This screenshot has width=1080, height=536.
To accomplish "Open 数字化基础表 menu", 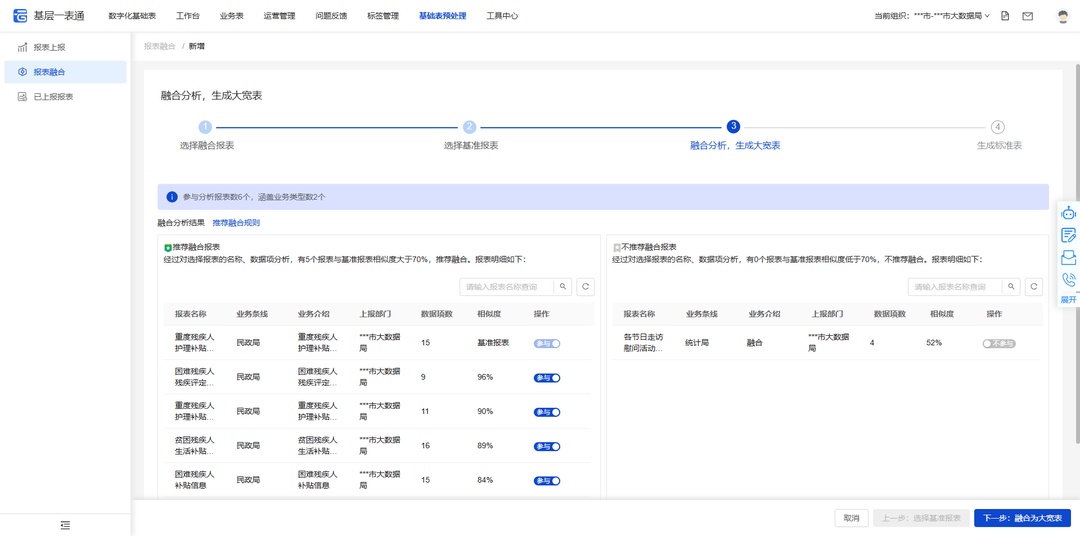I will (132, 16).
